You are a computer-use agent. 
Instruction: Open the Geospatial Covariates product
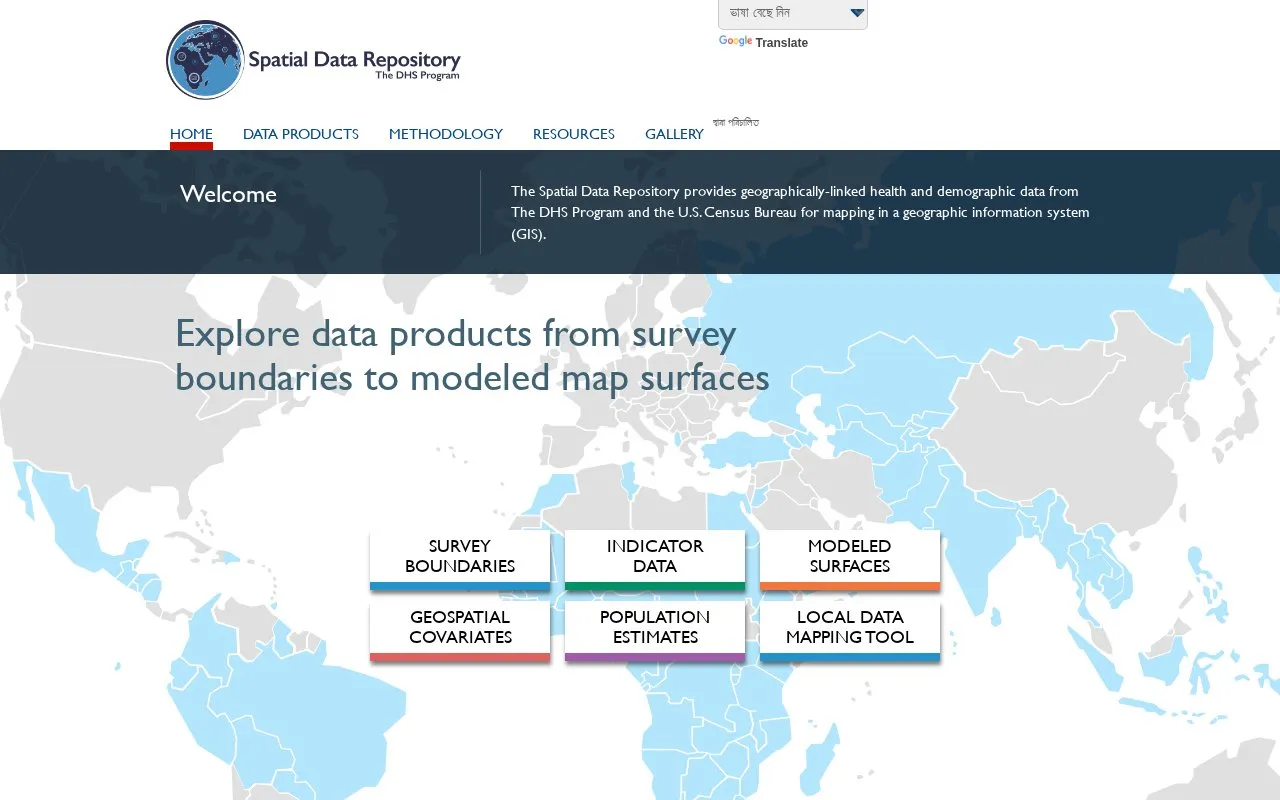pos(460,631)
